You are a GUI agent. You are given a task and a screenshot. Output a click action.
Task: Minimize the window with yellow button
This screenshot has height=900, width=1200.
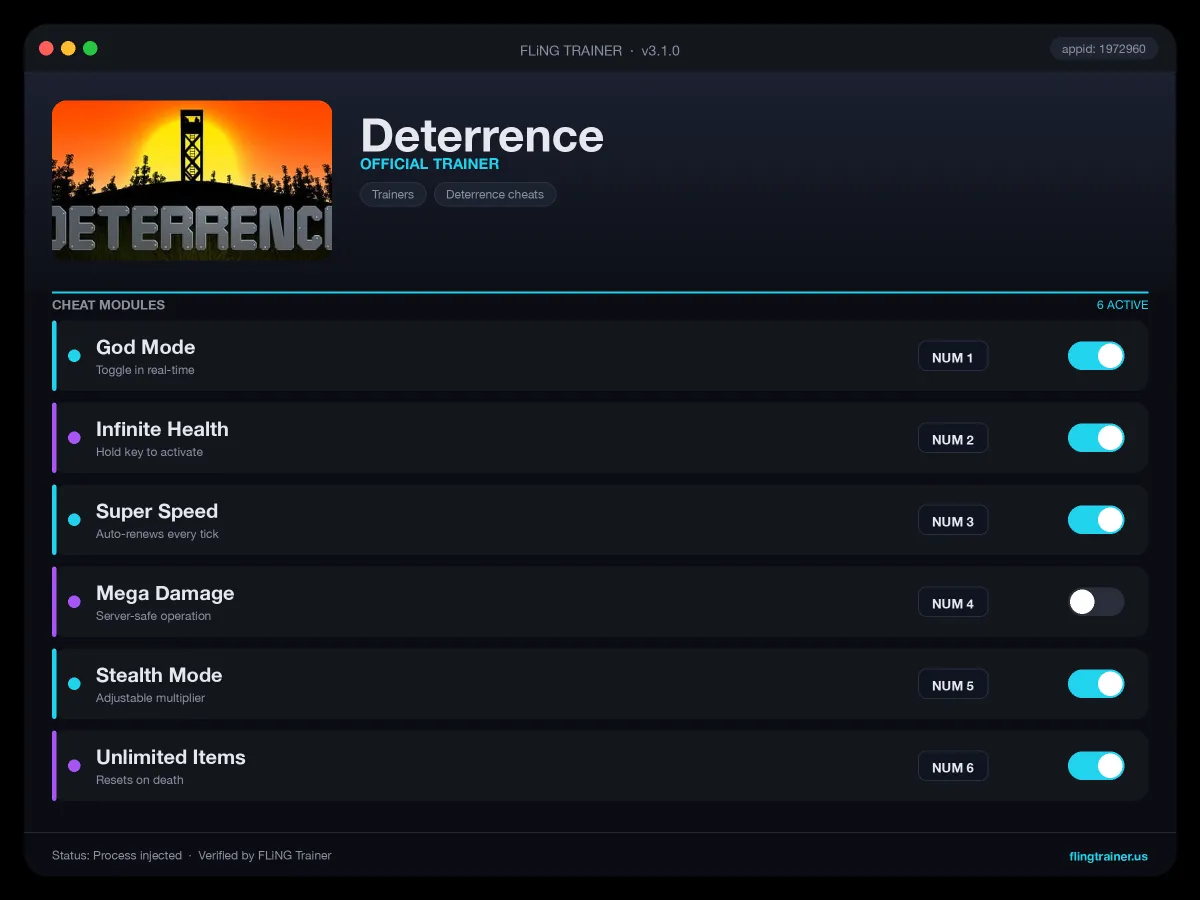point(68,48)
